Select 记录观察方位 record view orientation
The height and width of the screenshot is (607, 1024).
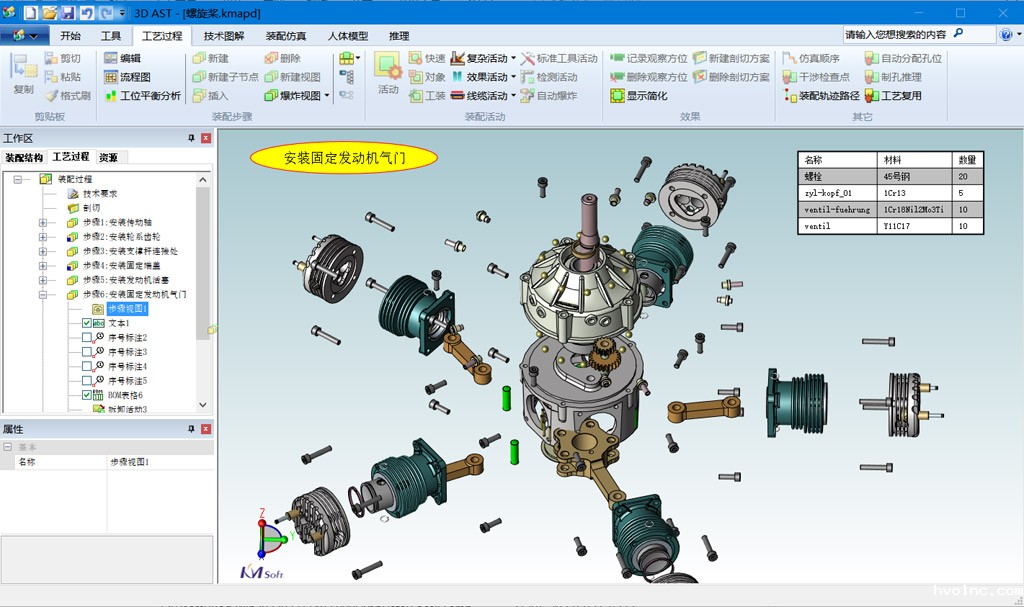655,58
